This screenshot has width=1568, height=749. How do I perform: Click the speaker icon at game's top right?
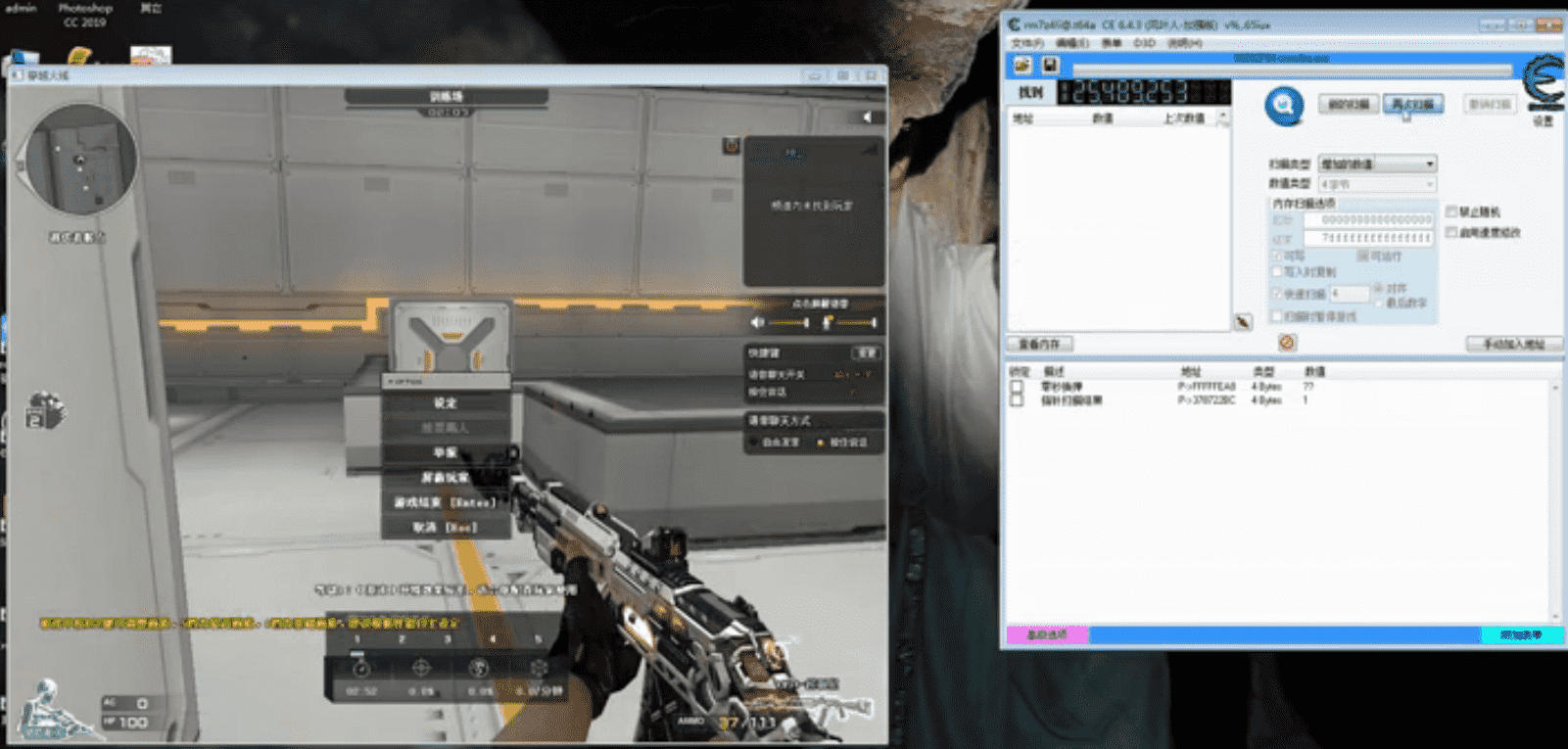867,117
